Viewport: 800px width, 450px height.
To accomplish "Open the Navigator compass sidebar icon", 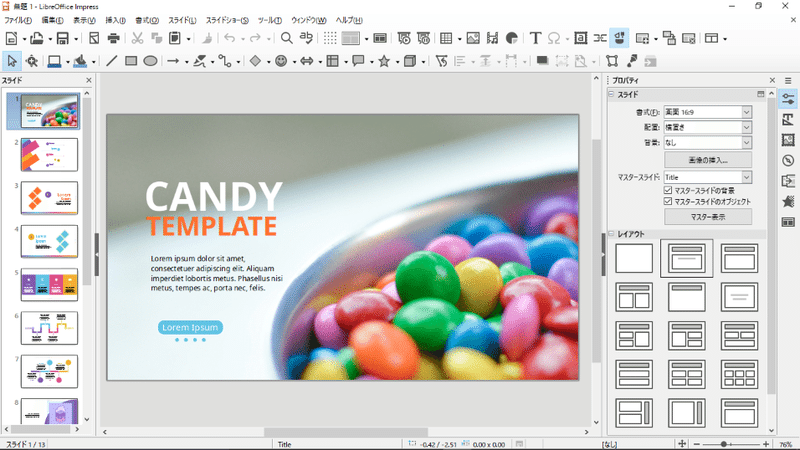I will pos(788,160).
